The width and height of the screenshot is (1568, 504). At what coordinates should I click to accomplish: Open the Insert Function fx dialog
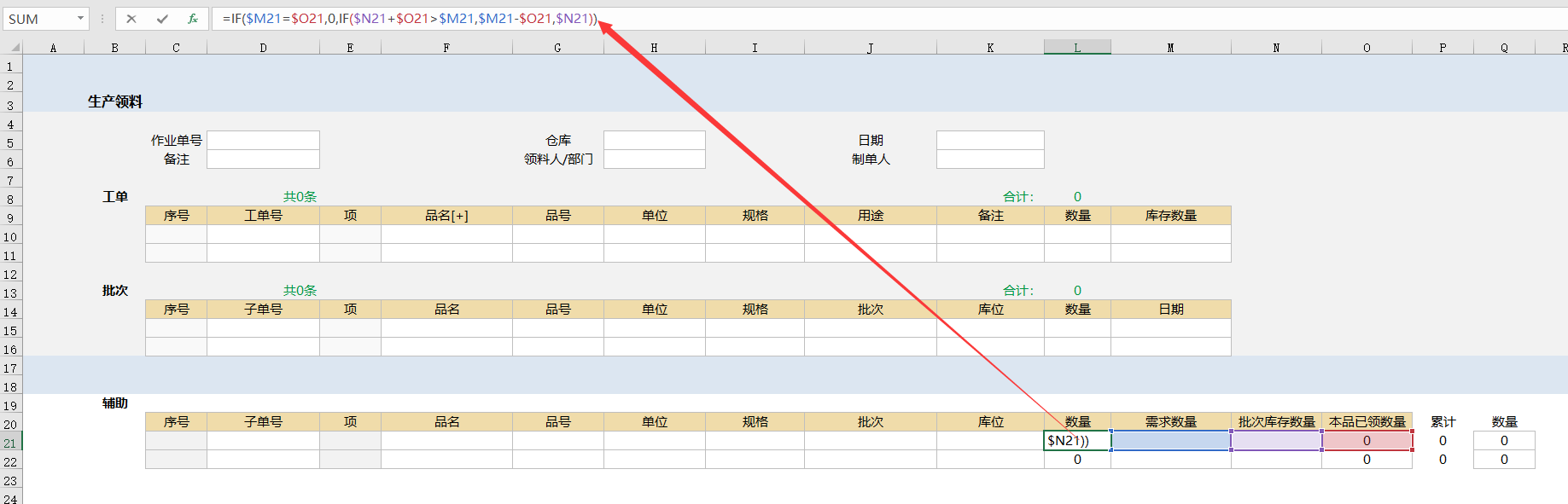tap(193, 19)
